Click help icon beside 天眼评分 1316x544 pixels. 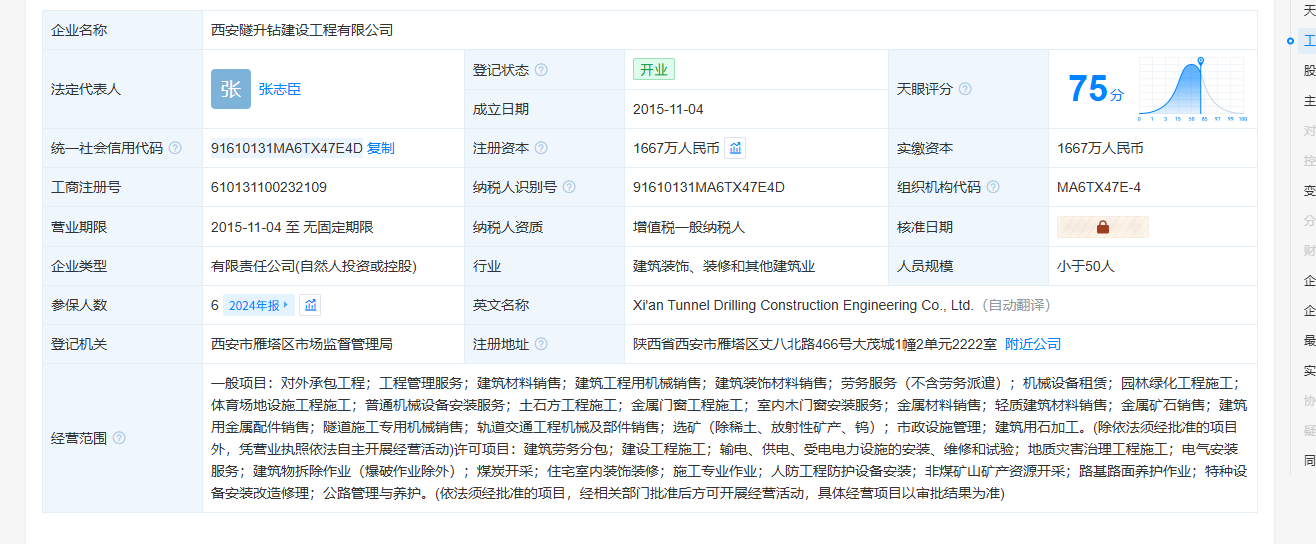pyautogui.click(x=965, y=89)
